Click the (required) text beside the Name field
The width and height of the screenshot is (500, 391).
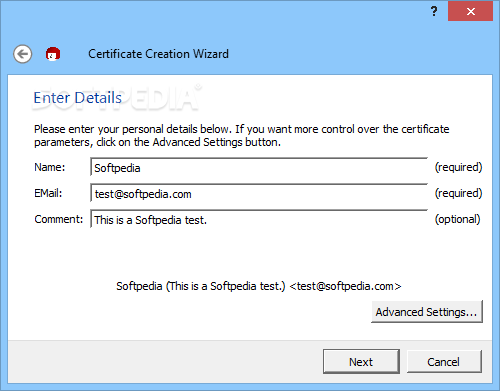[x=458, y=167]
